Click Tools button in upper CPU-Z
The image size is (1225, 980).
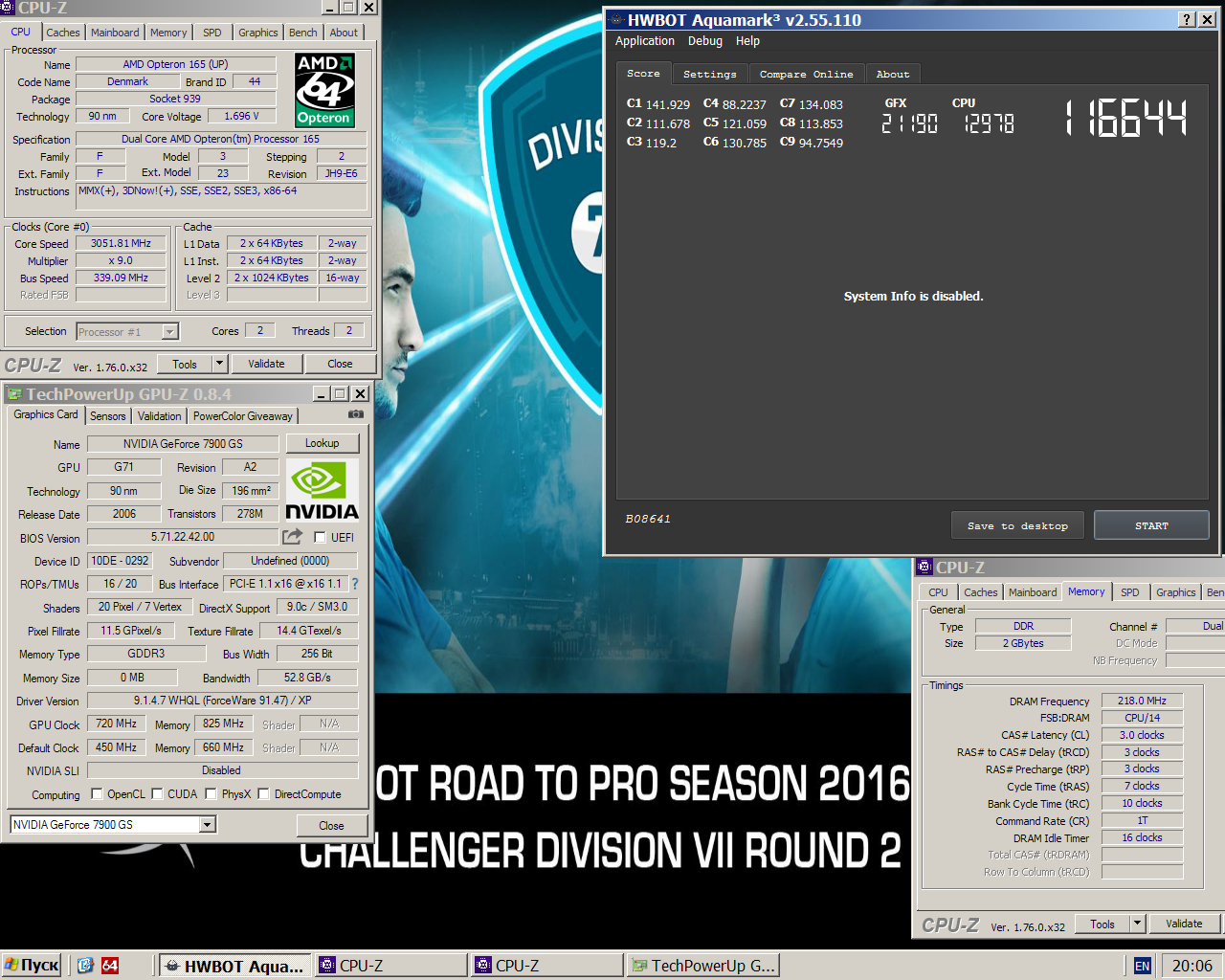pyautogui.click(x=185, y=364)
